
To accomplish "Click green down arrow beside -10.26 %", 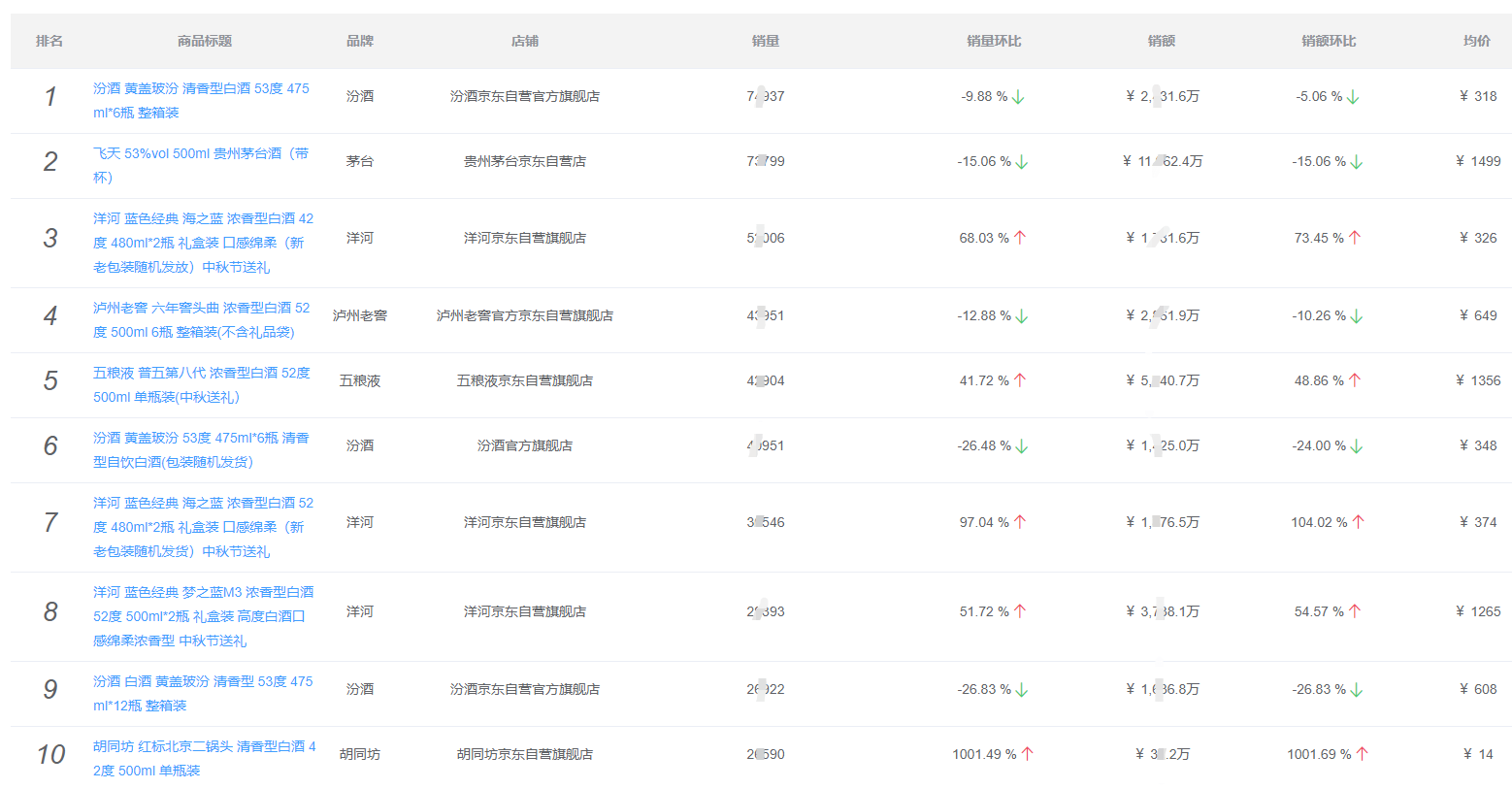I will (1357, 316).
